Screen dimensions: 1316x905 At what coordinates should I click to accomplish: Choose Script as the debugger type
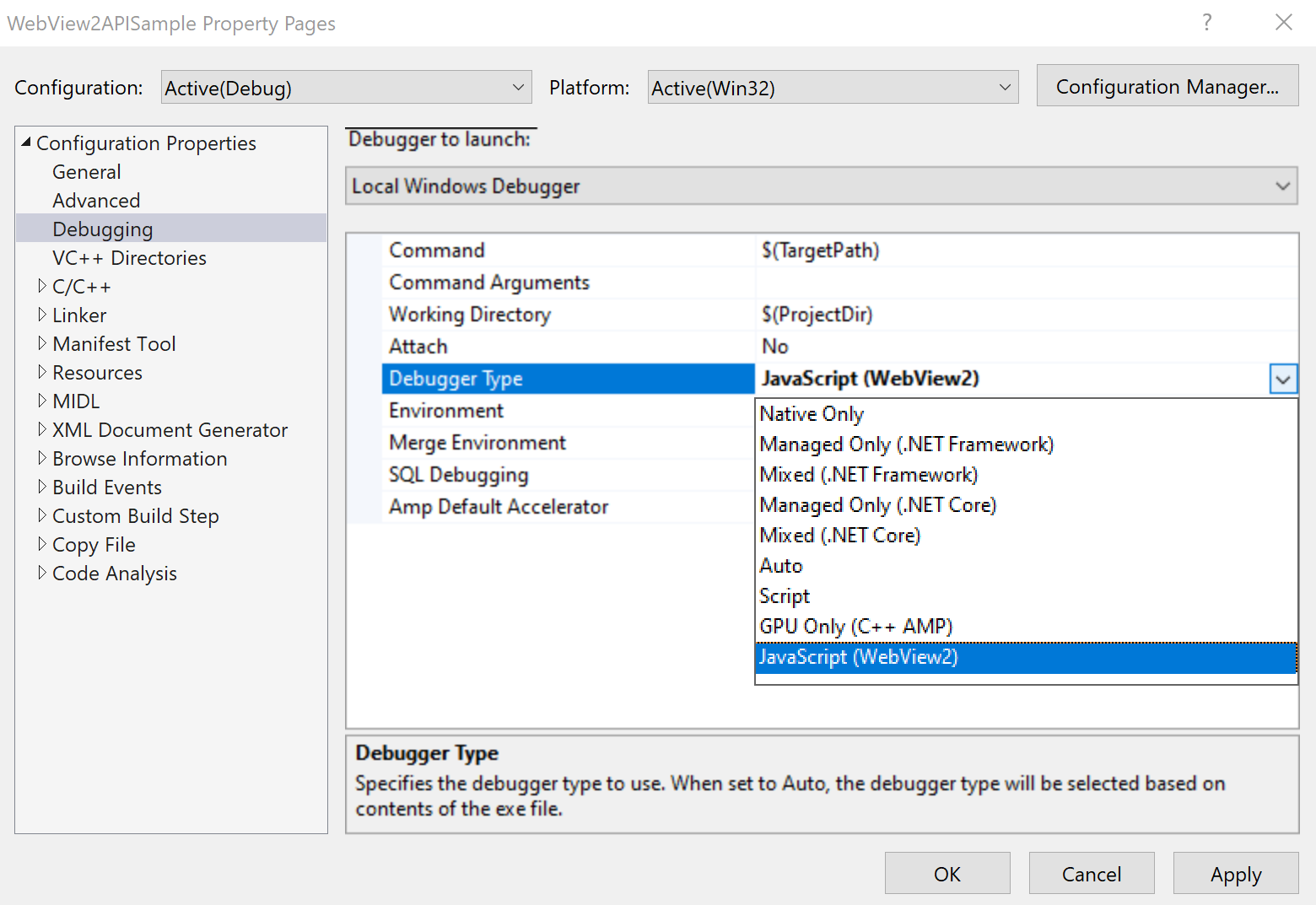click(784, 595)
